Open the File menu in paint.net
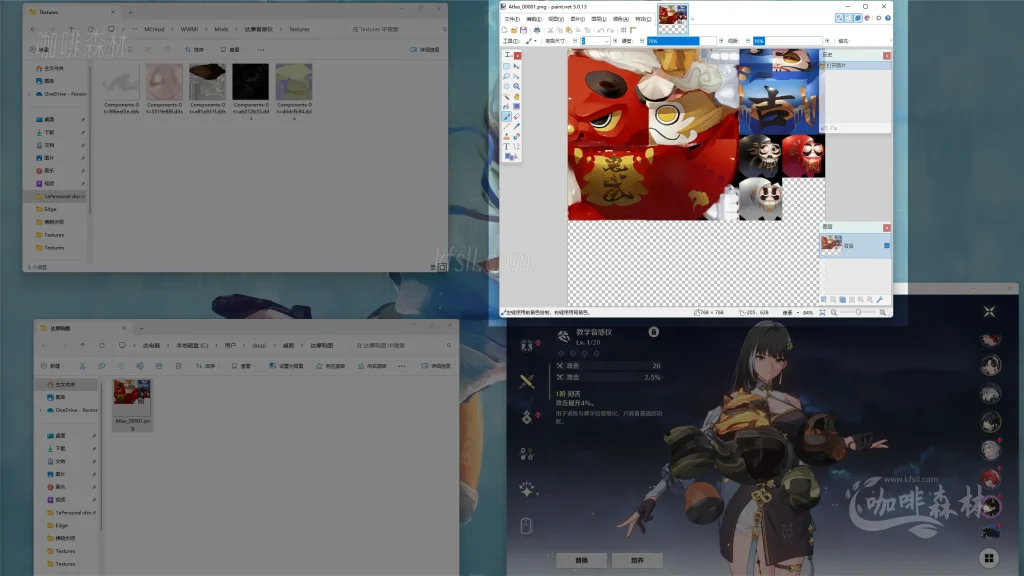Screen dimensions: 1024x576 pyautogui.click(x=511, y=19)
